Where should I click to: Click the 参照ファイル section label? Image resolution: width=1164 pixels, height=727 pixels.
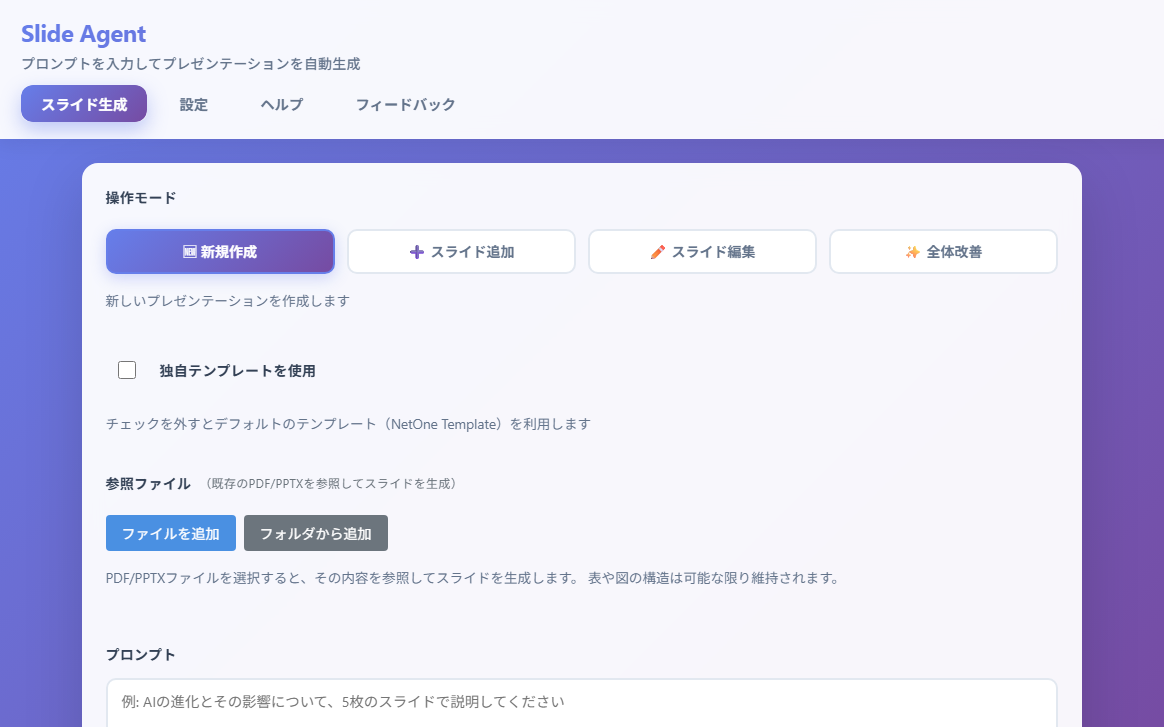click(x=148, y=484)
